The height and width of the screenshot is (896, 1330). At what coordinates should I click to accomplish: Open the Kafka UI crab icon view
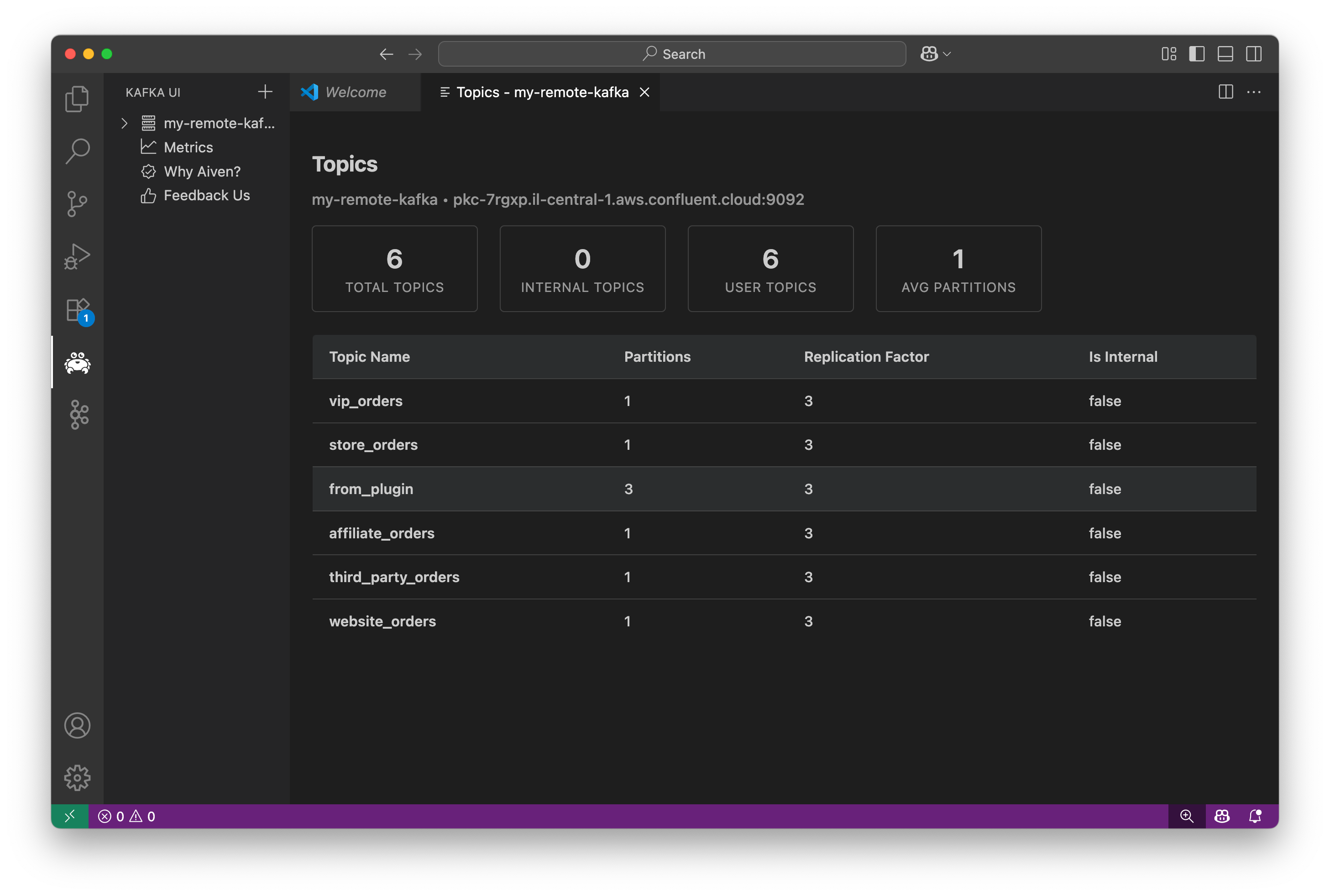coord(77,362)
